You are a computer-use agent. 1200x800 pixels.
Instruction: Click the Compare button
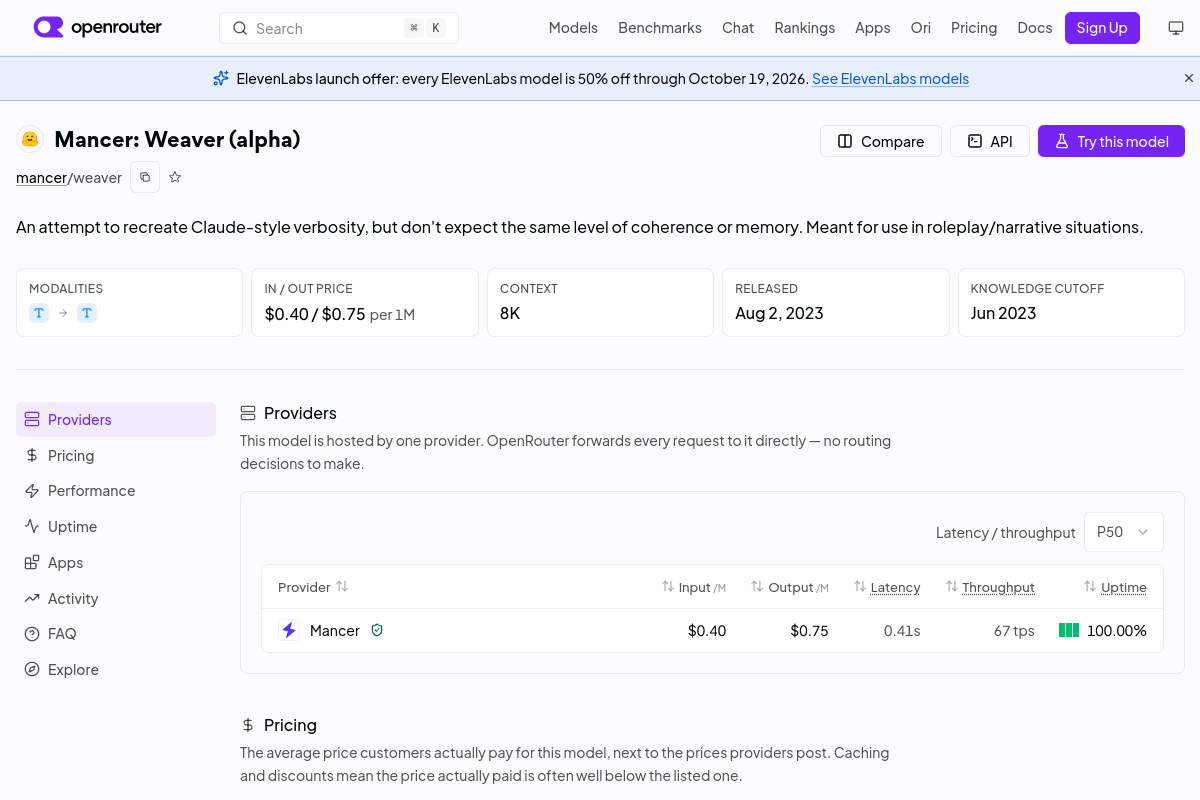[x=881, y=141]
